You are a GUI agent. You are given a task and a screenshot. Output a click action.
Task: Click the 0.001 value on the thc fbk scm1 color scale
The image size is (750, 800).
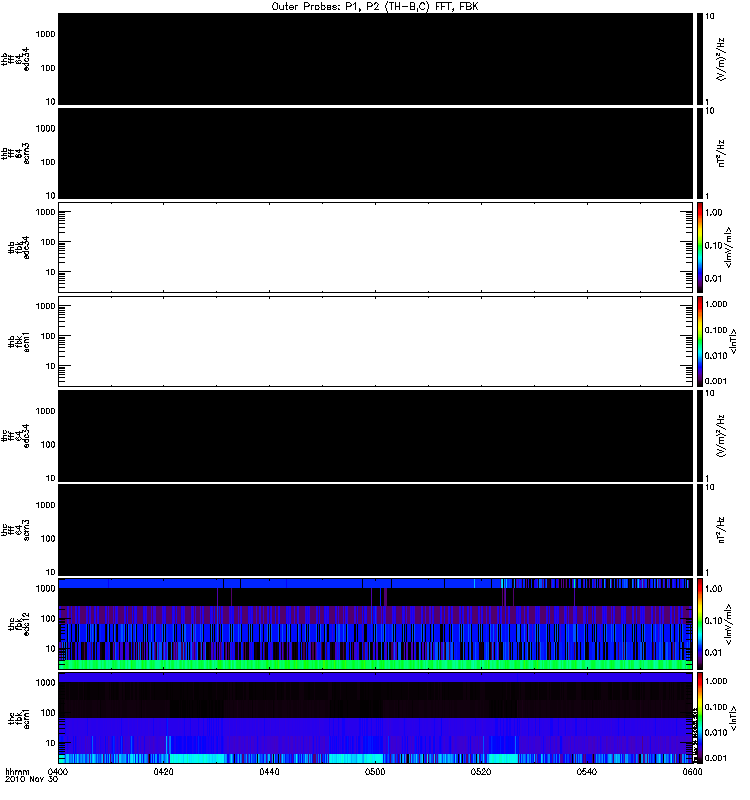pyautogui.click(x=716, y=758)
